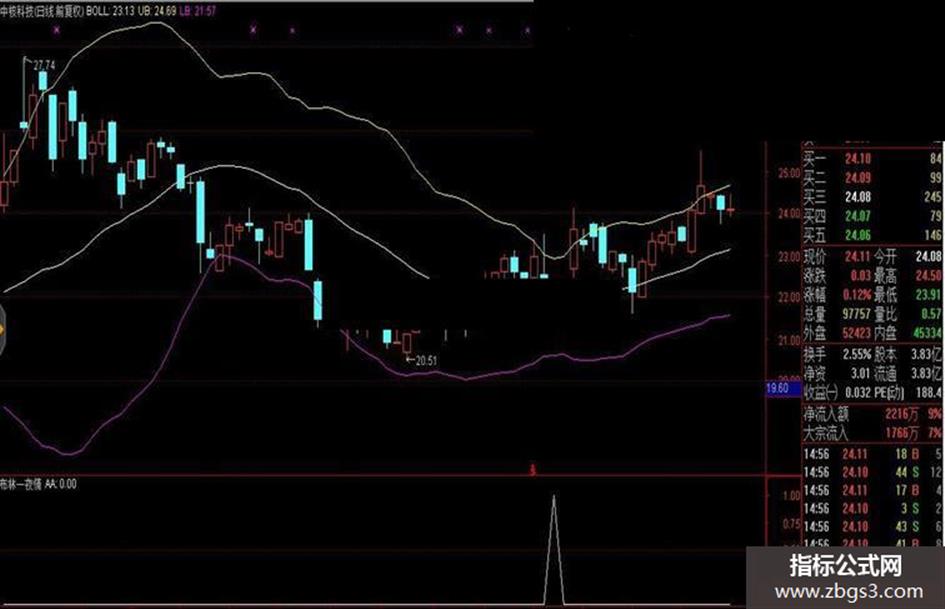The image size is (945, 609).
Task: Click the 净资 value 3.01
Action: [860, 373]
